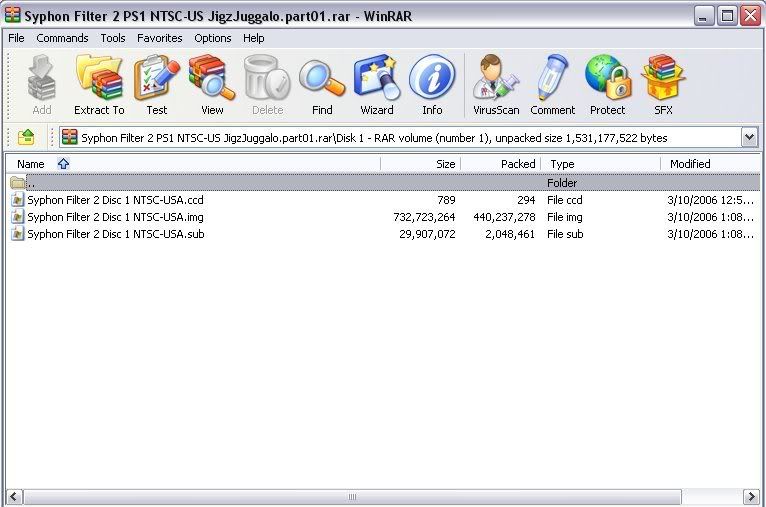Click the archive icon in the address bar
This screenshot has width=766, height=507.
click(x=70, y=137)
